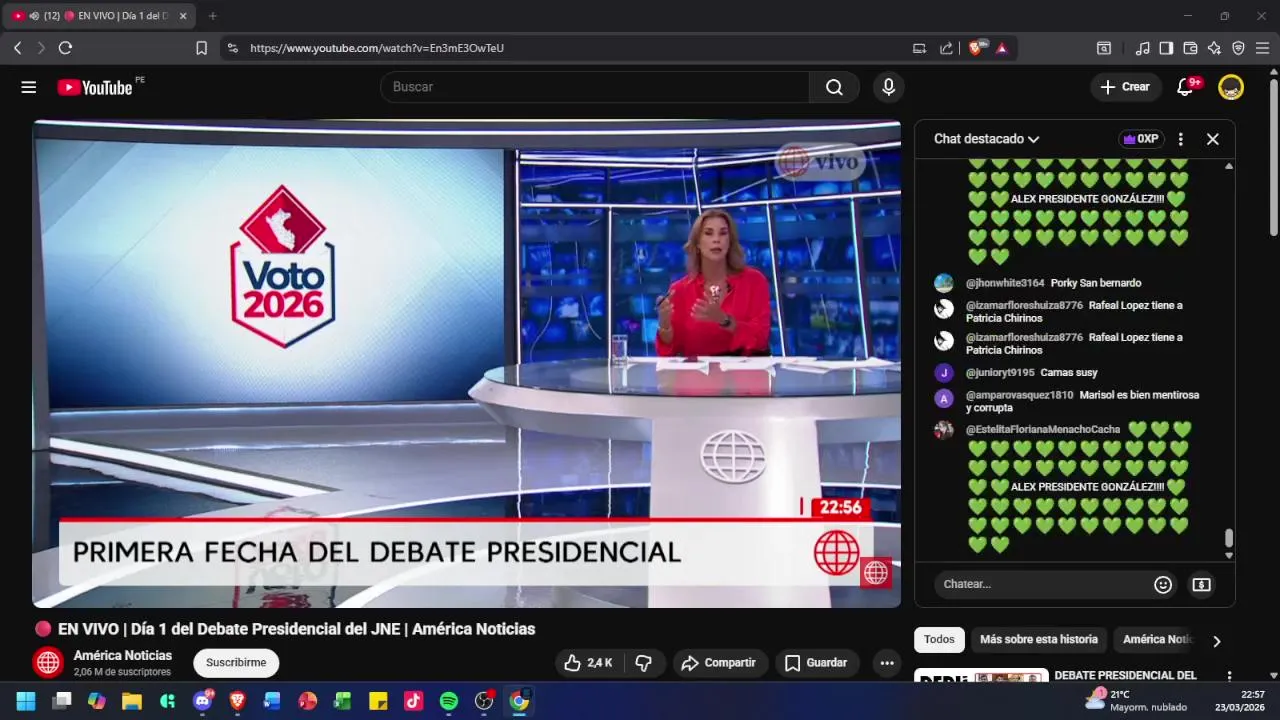Bookmark this page in the toolbar
The image size is (1280, 720).
click(x=201, y=48)
